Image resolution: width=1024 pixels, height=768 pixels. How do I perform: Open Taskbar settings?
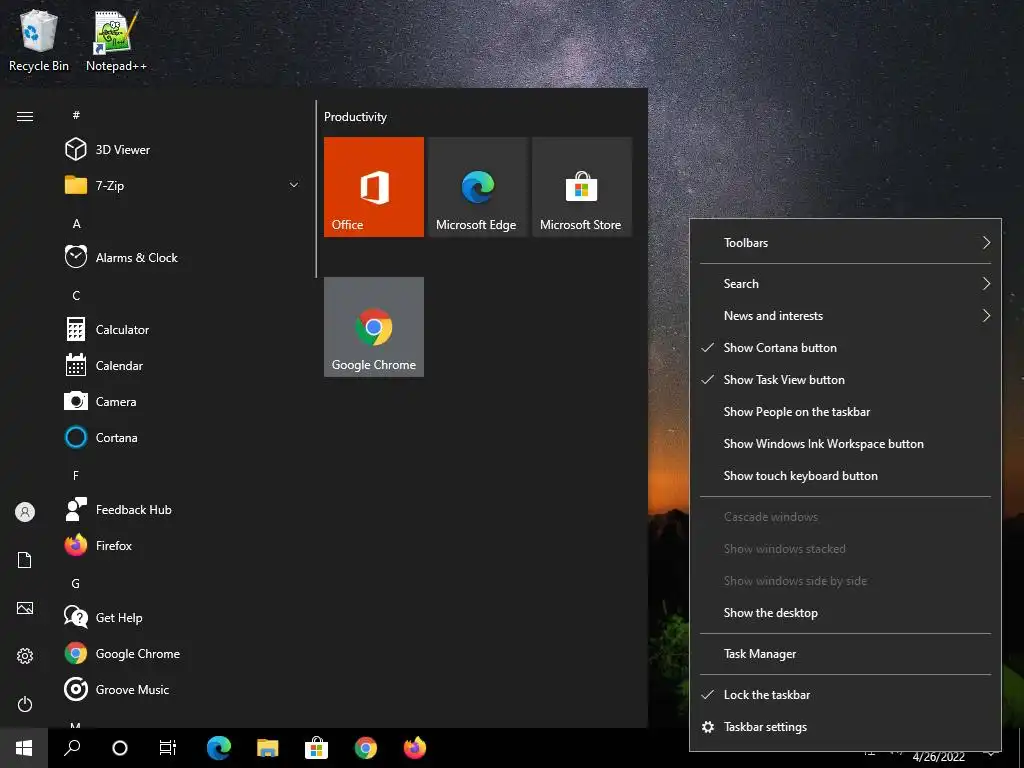click(845, 726)
